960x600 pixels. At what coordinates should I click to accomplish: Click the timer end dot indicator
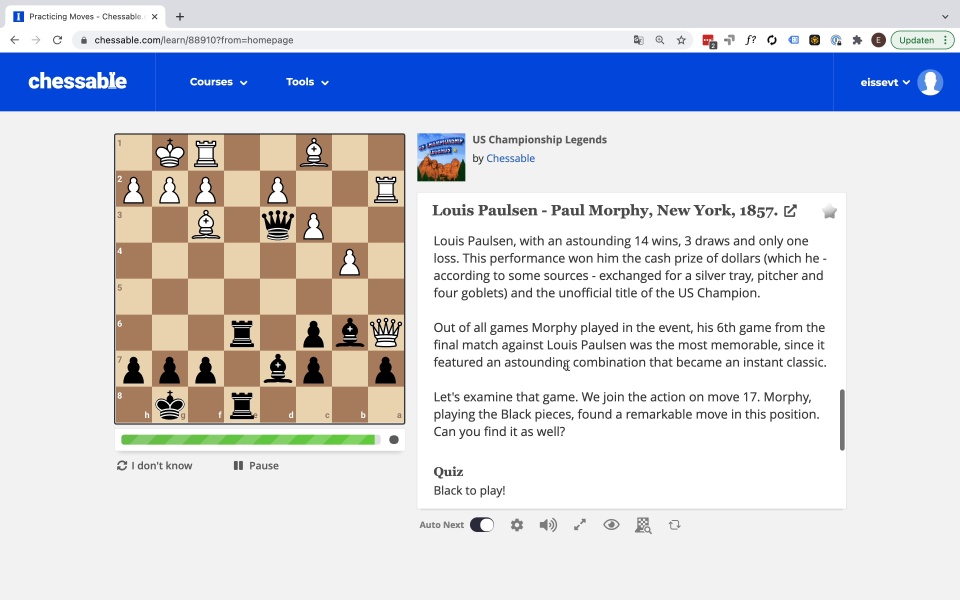[394, 440]
